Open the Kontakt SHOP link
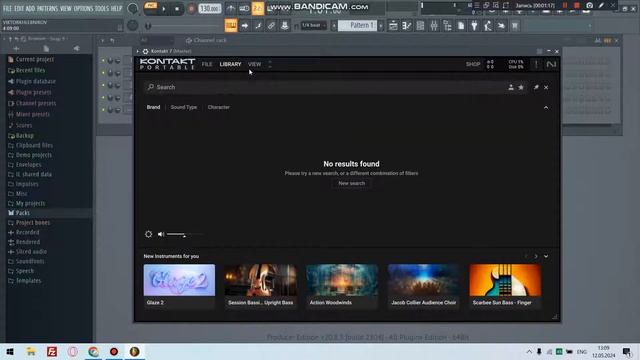Viewport: 640px width, 360px height. [473, 64]
